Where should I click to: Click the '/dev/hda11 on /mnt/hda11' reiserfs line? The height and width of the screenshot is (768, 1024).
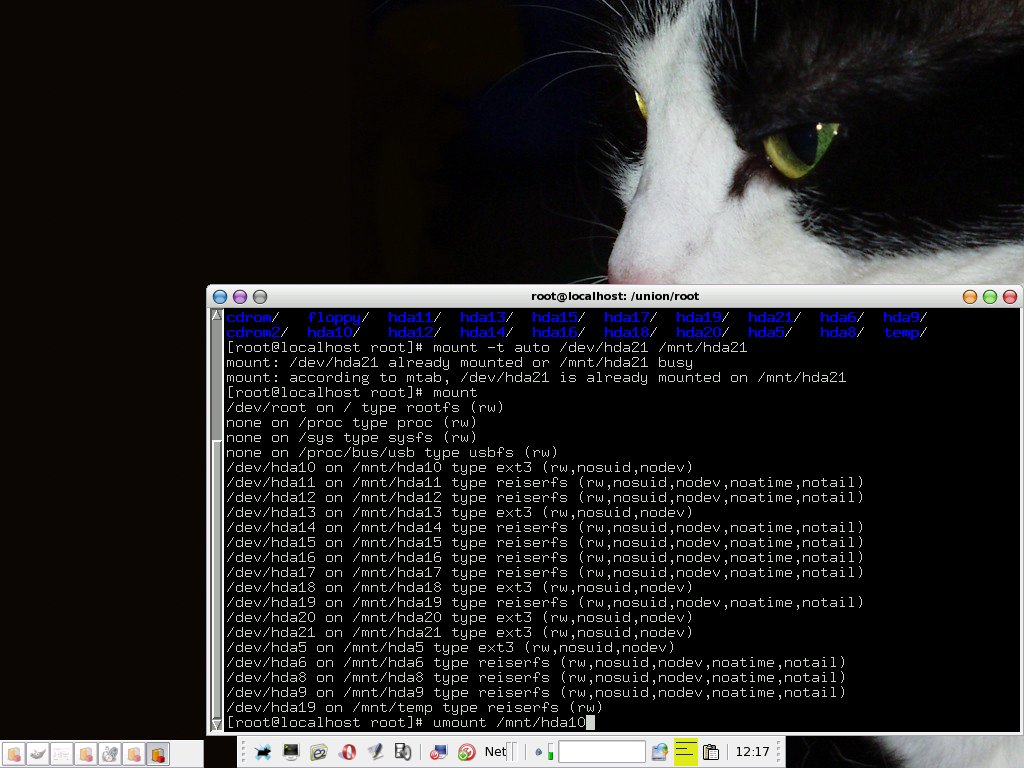(x=545, y=483)
